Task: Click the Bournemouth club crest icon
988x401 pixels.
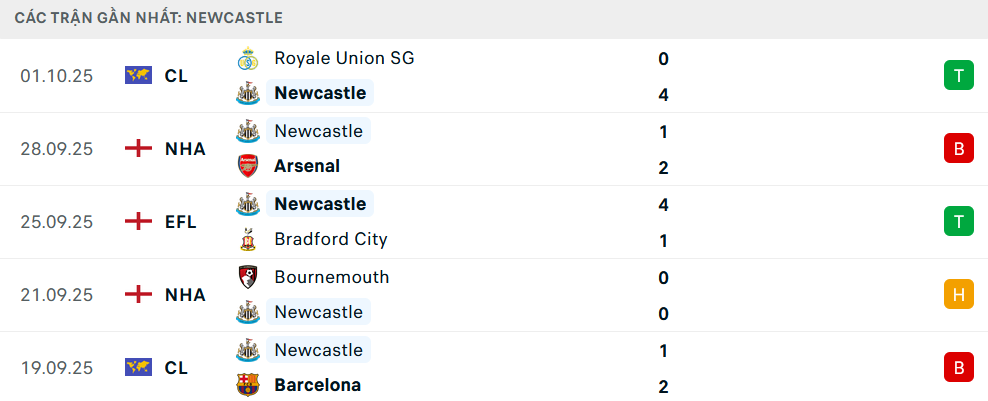Action: pos(247,277)
